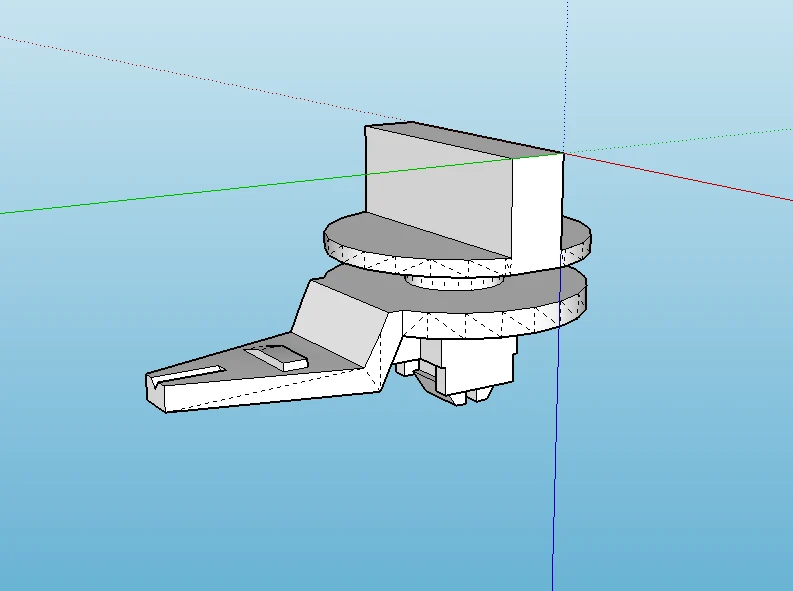Screen dimensions: 793x591
Task: Click the solid green axis line
Action: (x=253, y=187)
